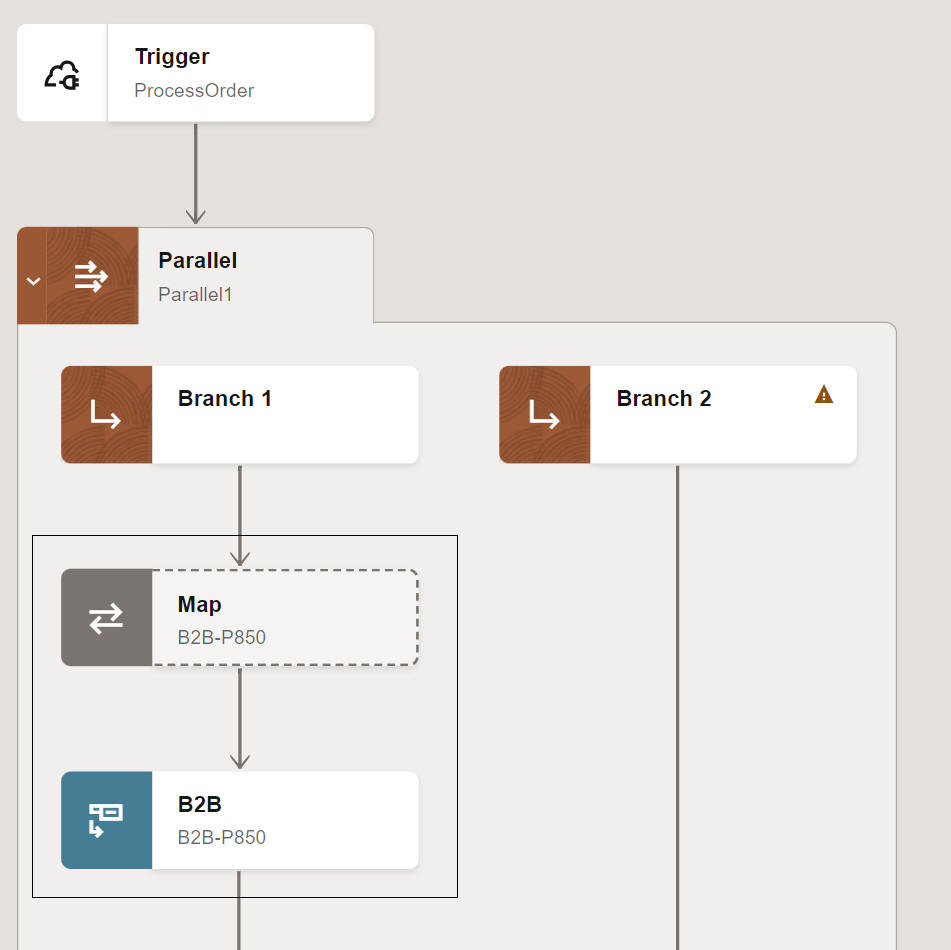
Task: Click the Branch 2 arrow icon
Action: click(544, 414)
